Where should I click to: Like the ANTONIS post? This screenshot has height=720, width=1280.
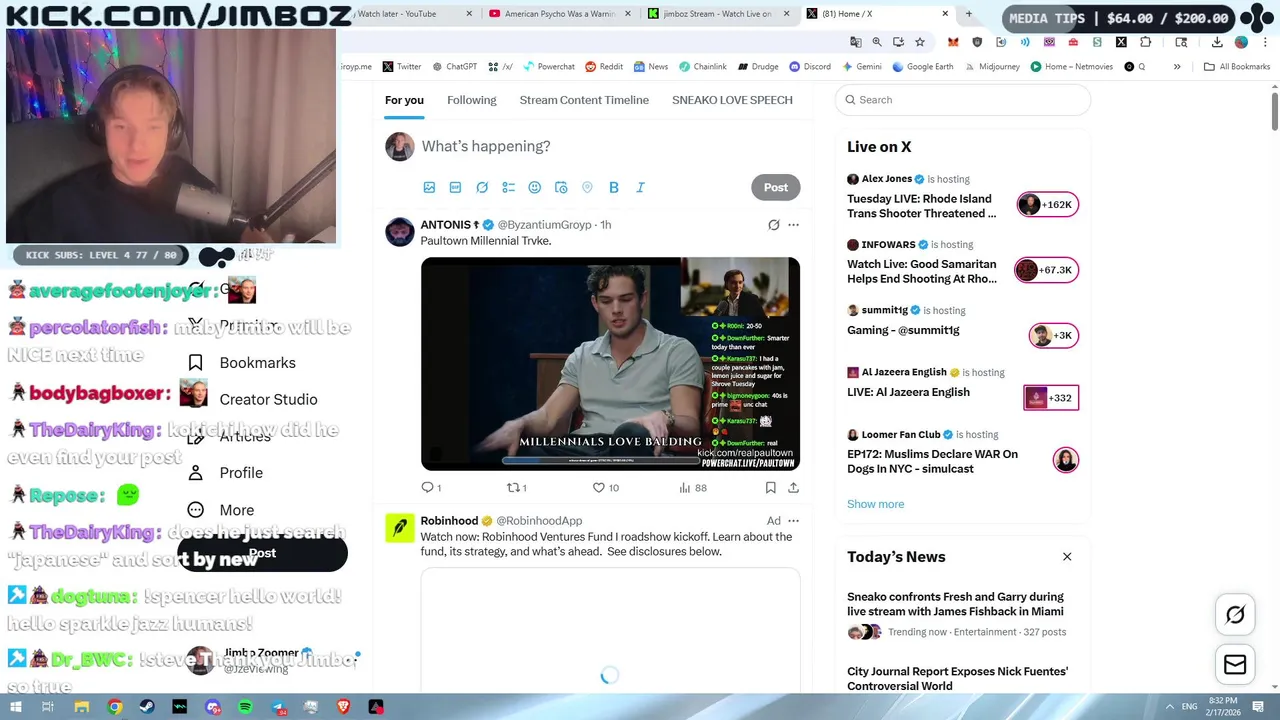605,487
